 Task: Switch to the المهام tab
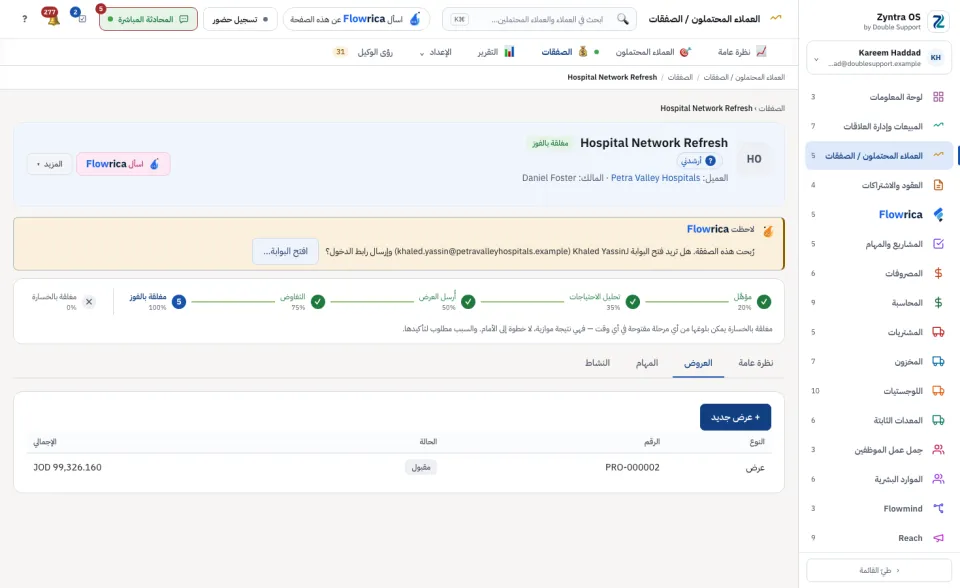pyautogui.click(x=647, y=363)
